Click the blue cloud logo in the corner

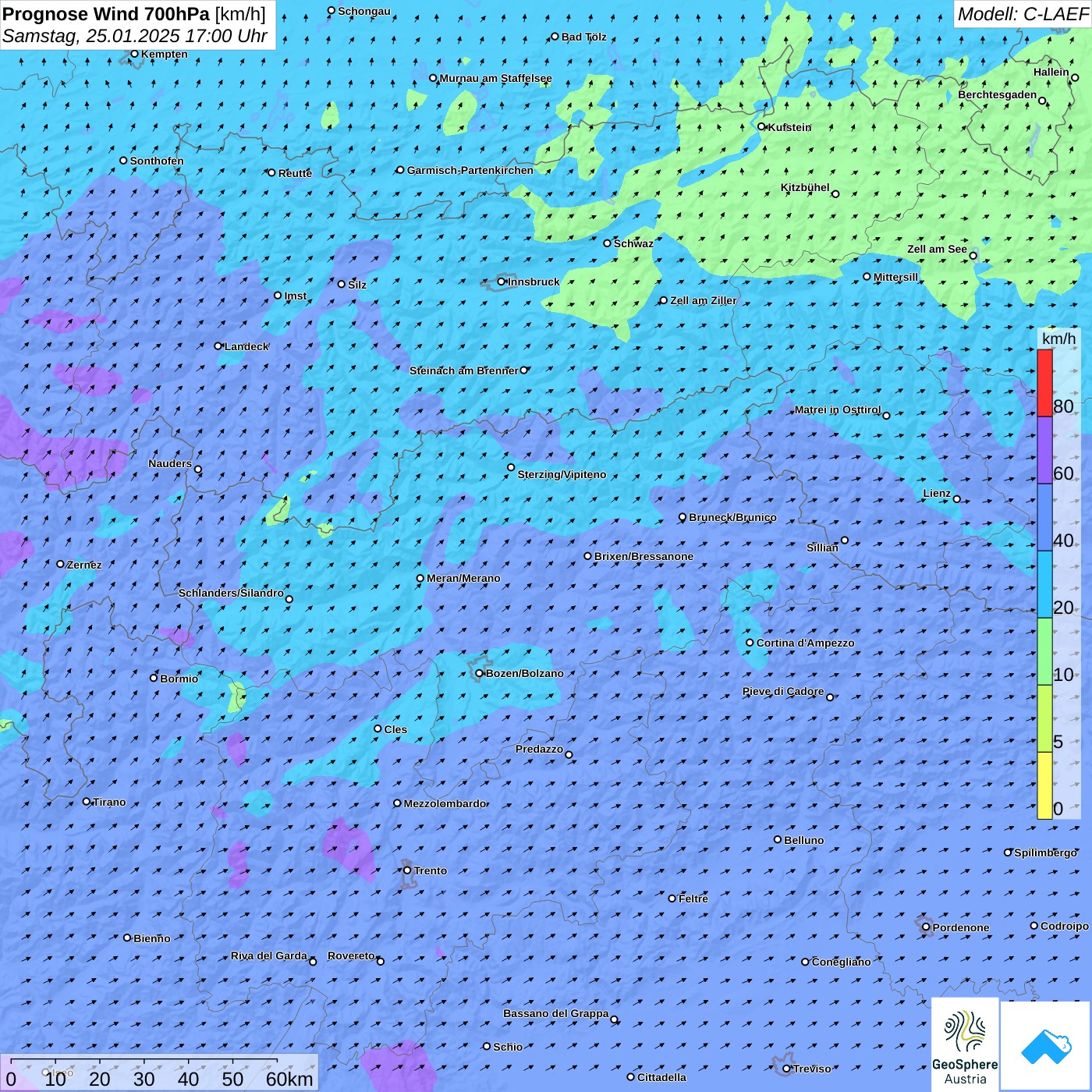click(1046, 1046)
